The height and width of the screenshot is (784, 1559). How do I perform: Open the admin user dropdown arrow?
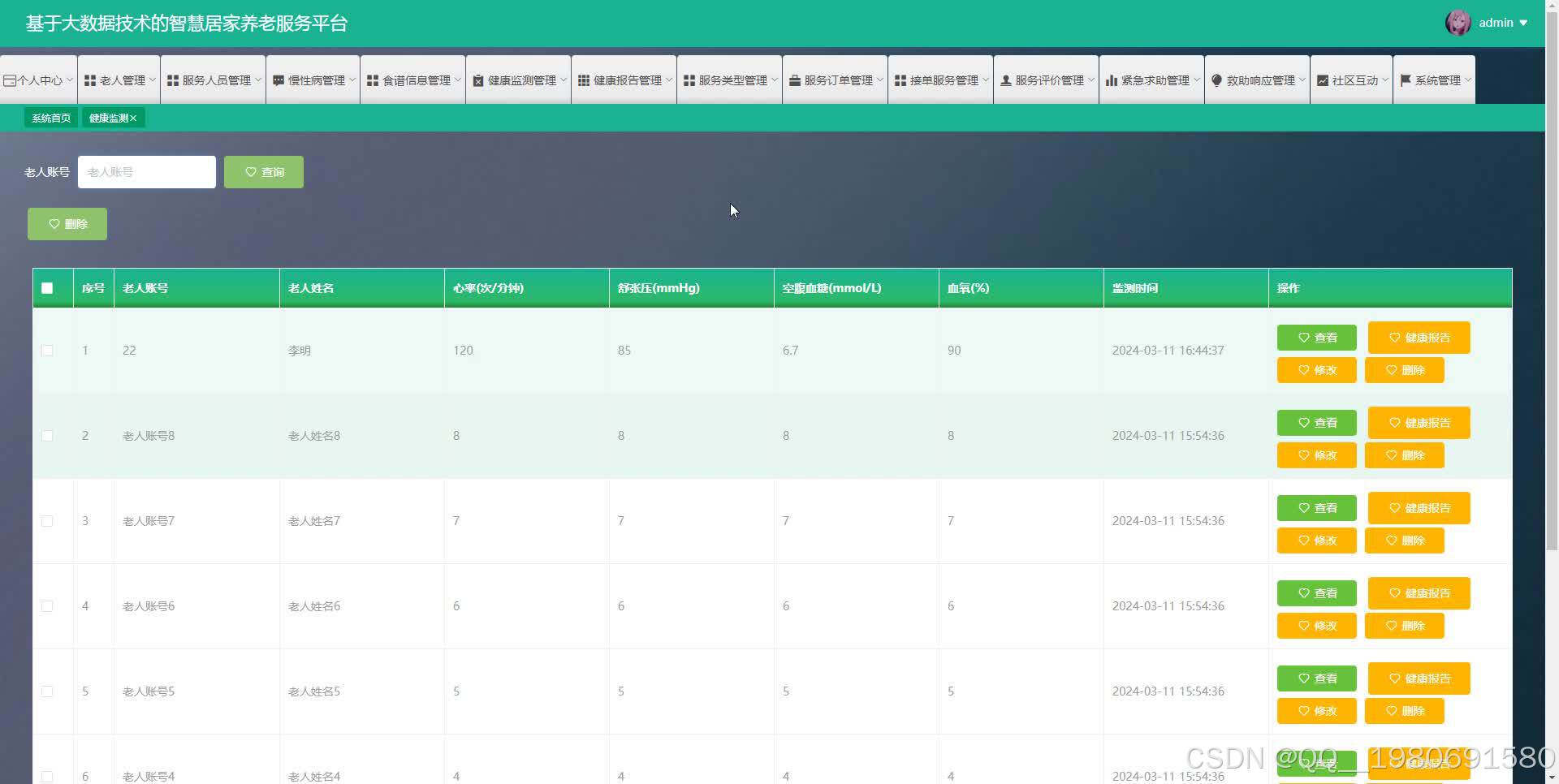[x=1523, y=24]
